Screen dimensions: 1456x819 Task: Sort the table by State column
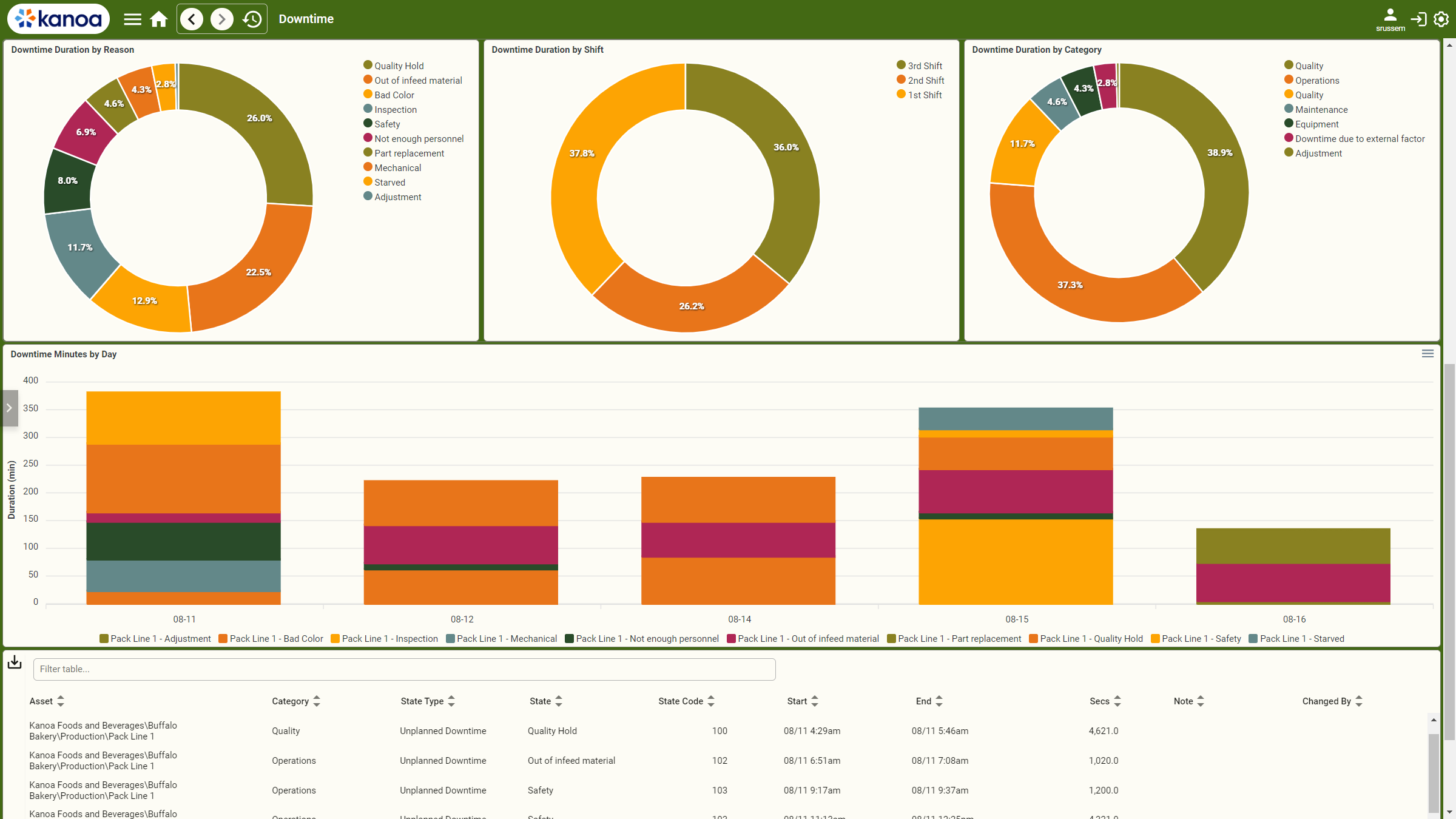[x=546, y=701]
